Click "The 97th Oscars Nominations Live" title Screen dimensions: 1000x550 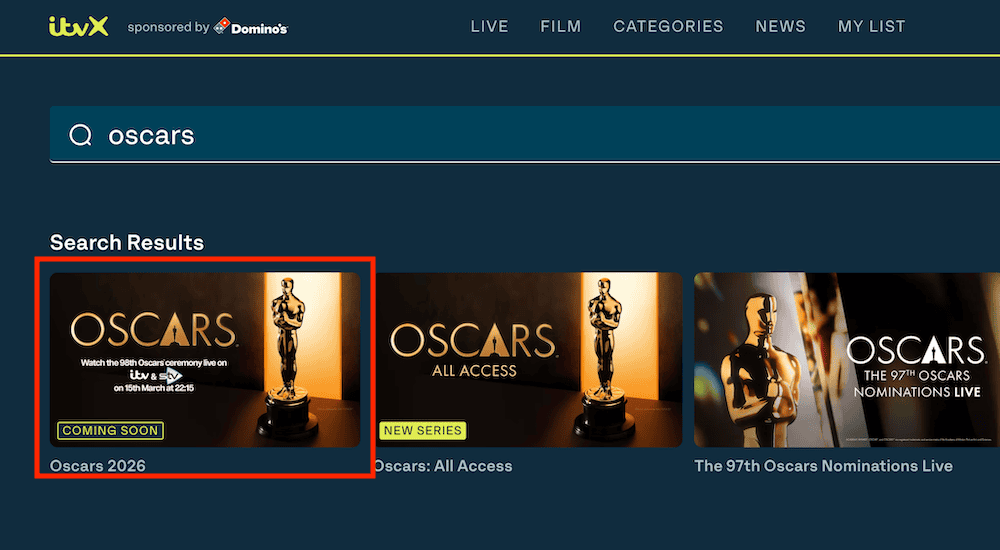coord(823,466)
